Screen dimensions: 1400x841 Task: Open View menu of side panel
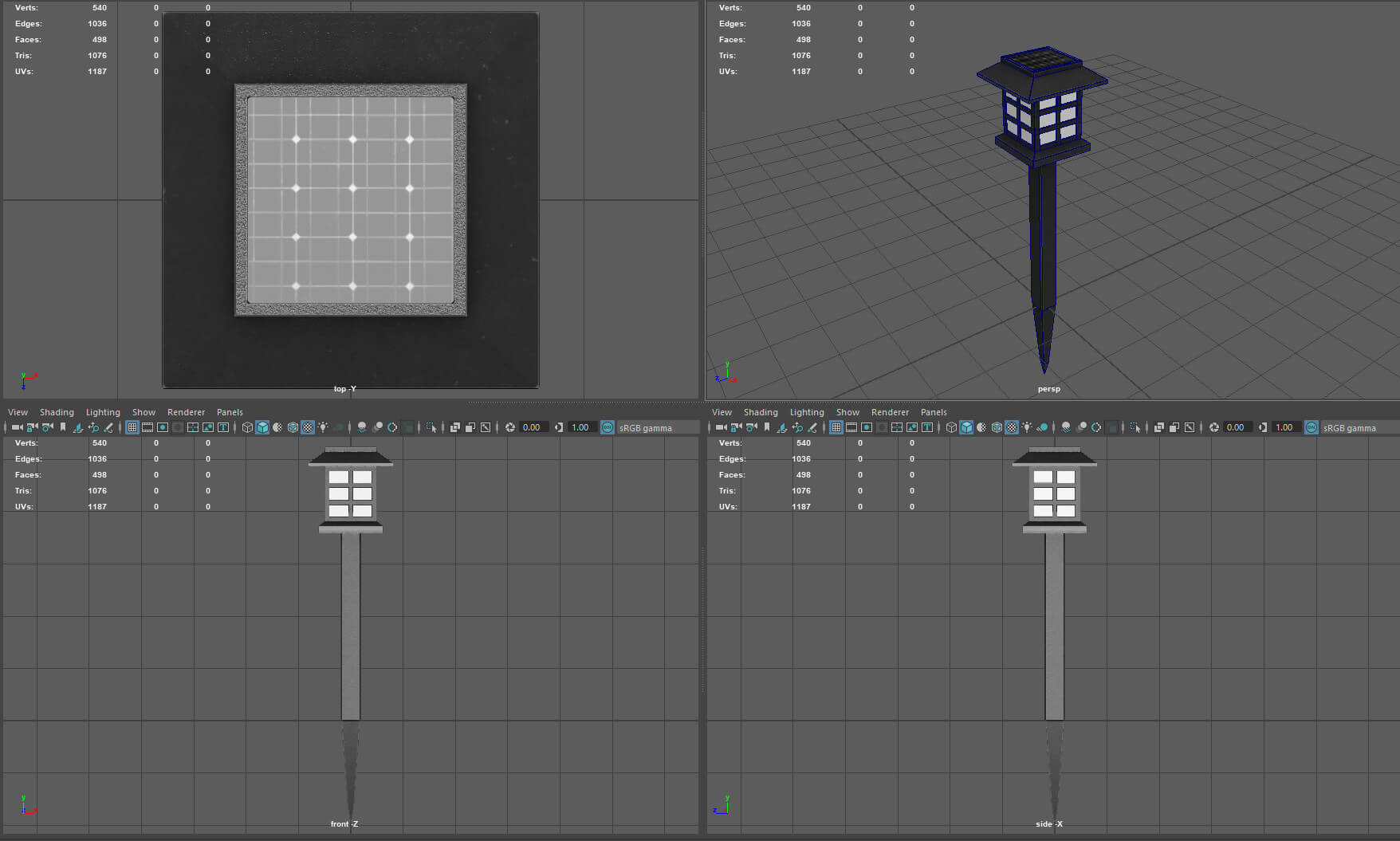point(722,412)
